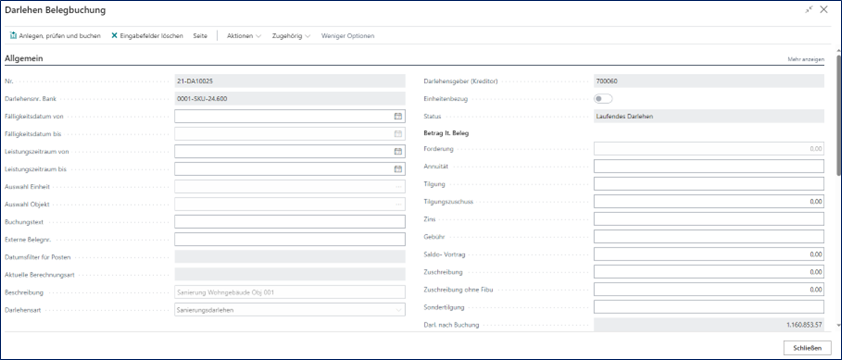The height and width of the screenshot is (360, 842).
Task: Click the Schließen button
Action: [807, 348]
